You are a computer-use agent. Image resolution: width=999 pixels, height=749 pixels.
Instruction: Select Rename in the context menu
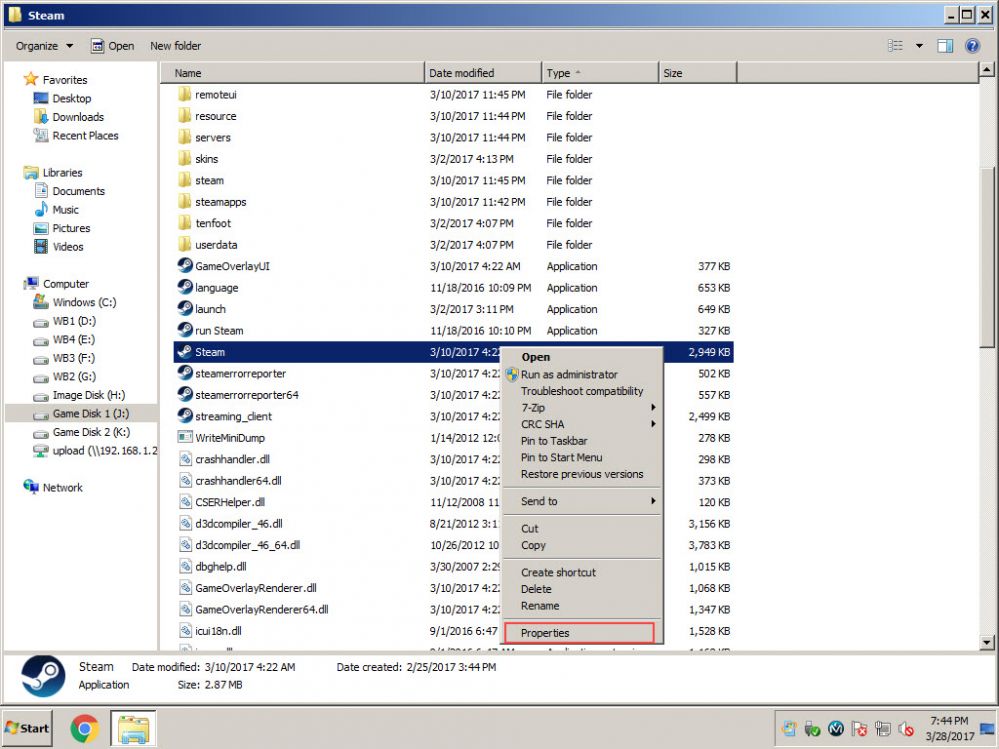(x=582, y=606)
